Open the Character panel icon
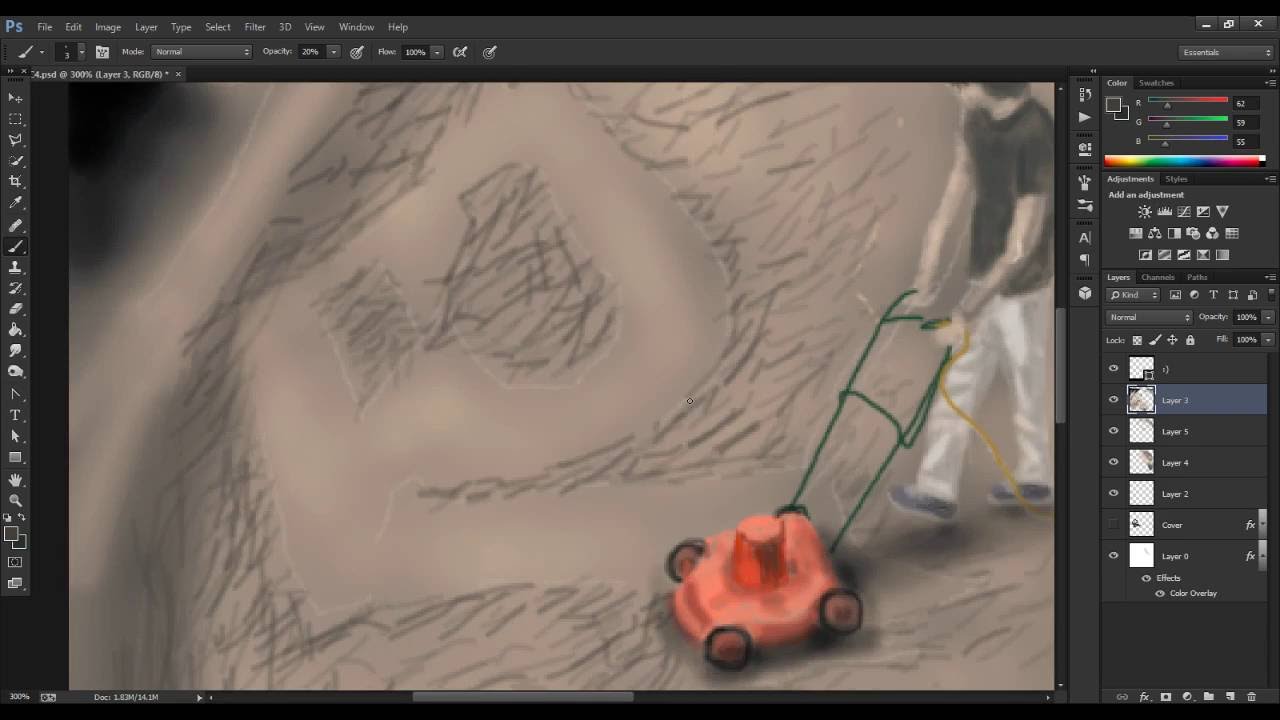The width and height of the screenshot is (1280, 720). 1085,238
